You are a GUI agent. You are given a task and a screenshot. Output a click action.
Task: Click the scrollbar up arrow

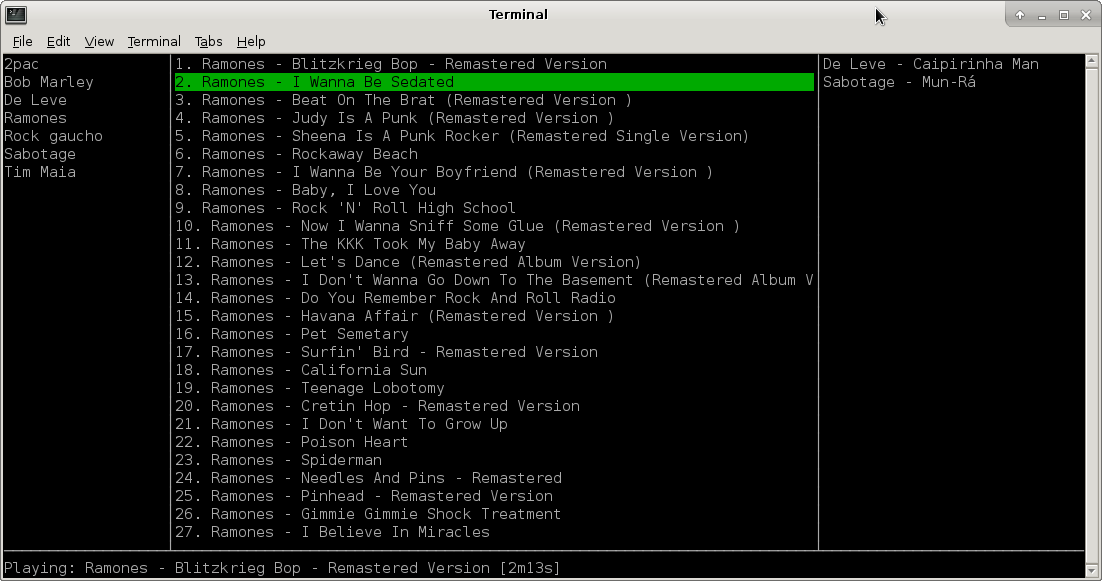(x=1091, y=61)
